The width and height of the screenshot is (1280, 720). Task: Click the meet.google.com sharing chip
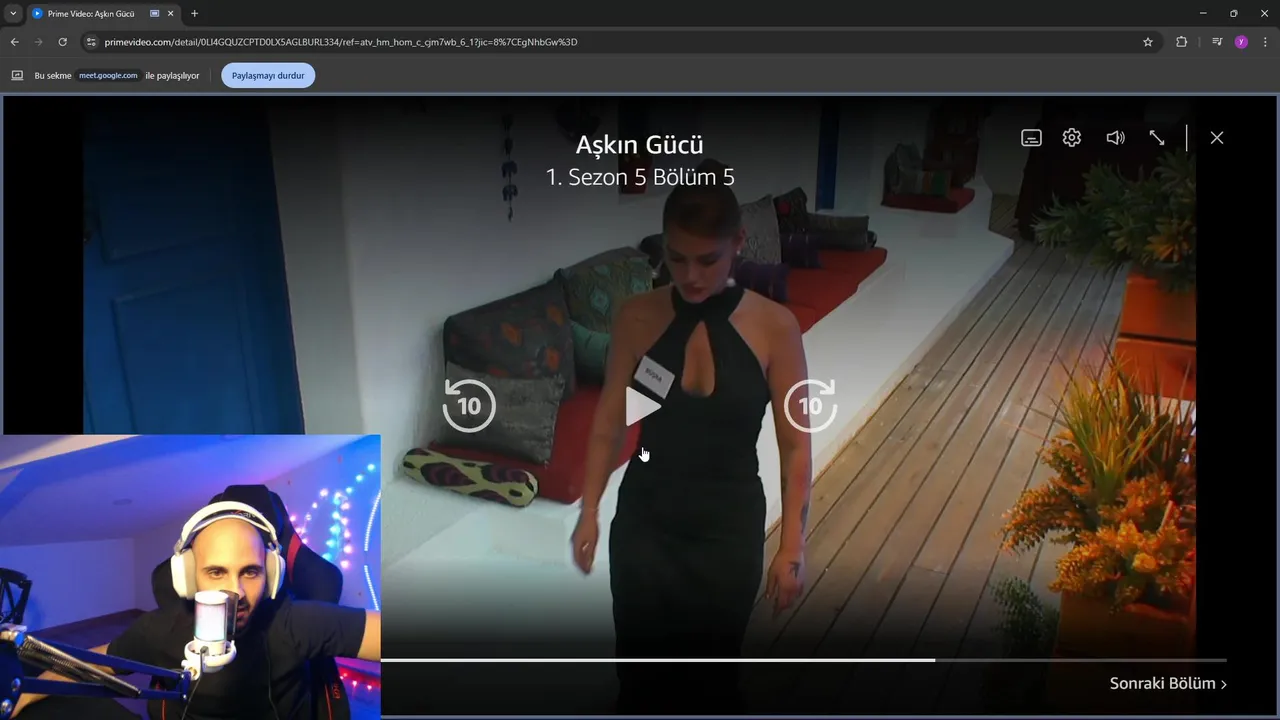108,76
